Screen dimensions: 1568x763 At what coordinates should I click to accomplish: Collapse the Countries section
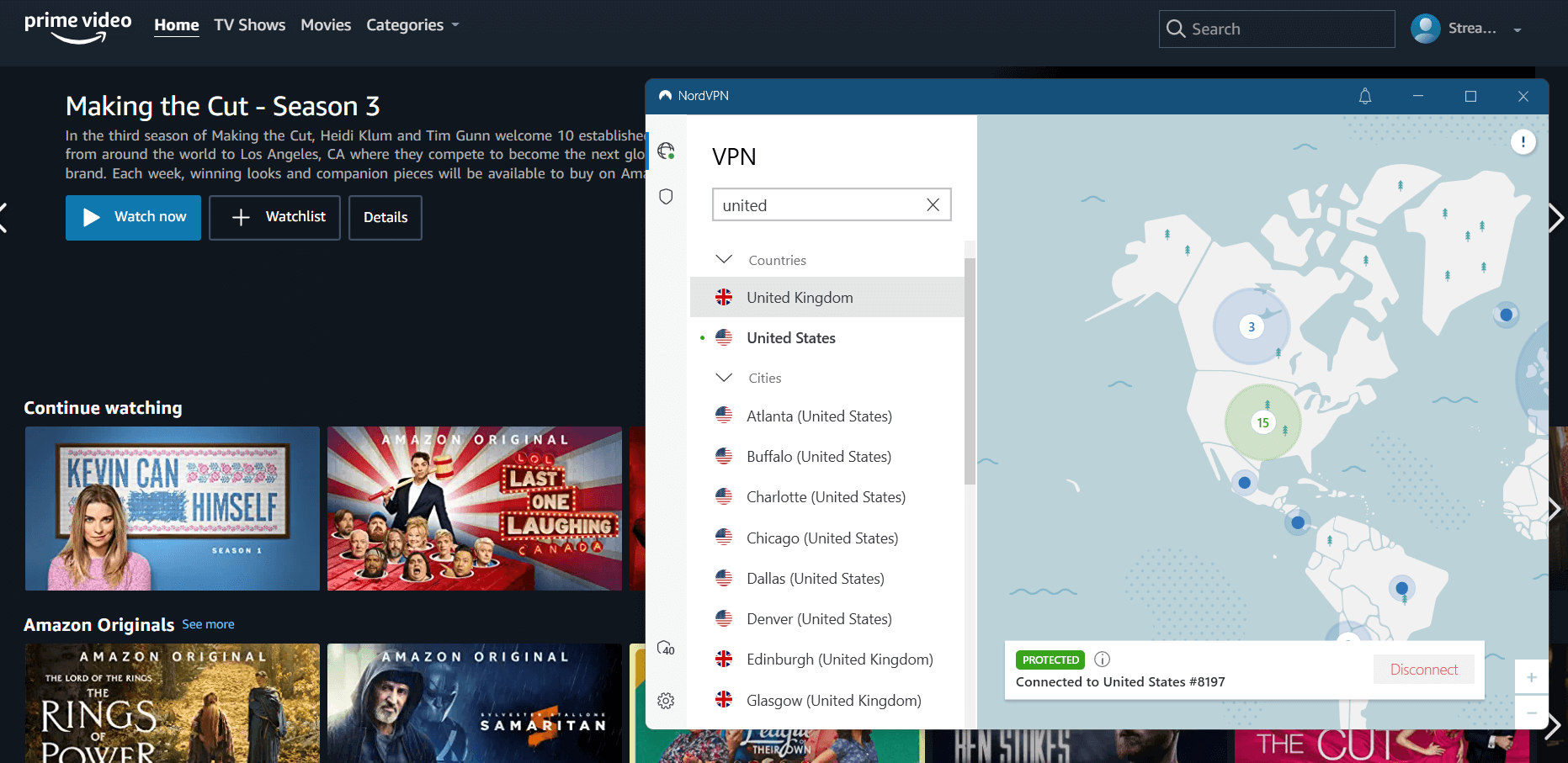724,259
